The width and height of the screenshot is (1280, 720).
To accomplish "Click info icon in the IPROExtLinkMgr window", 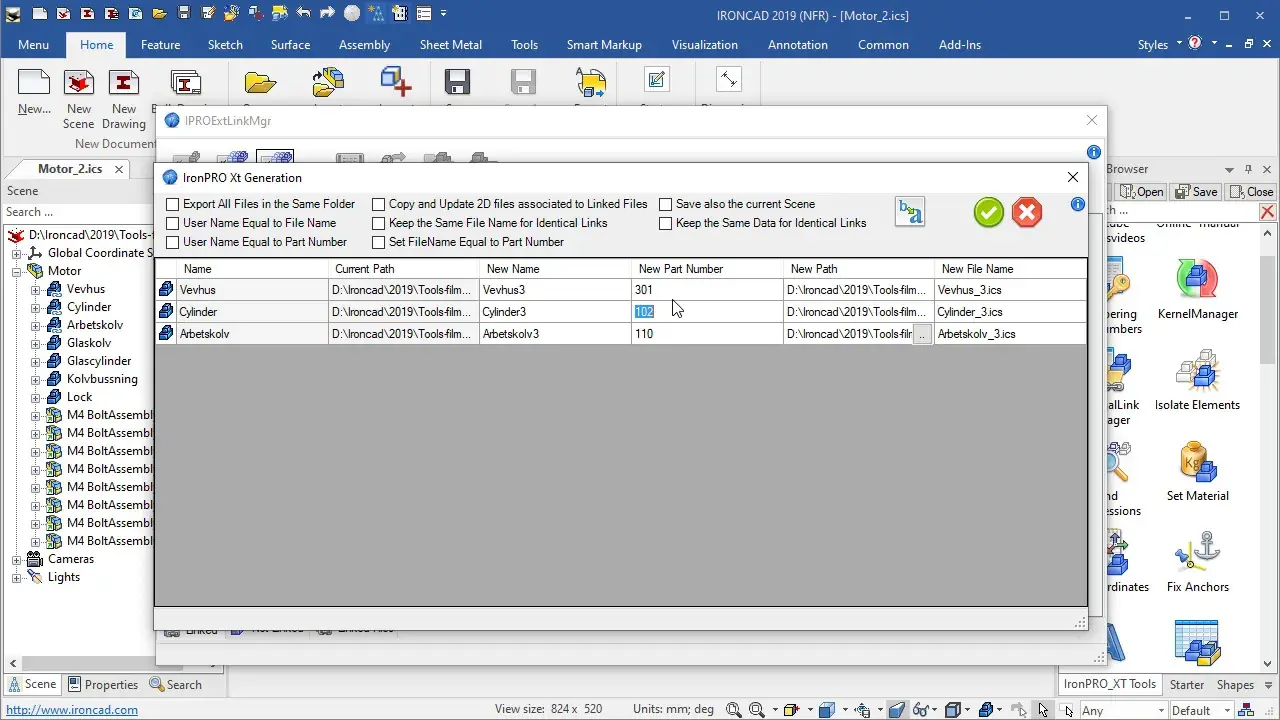I will tap(1094, 152).
